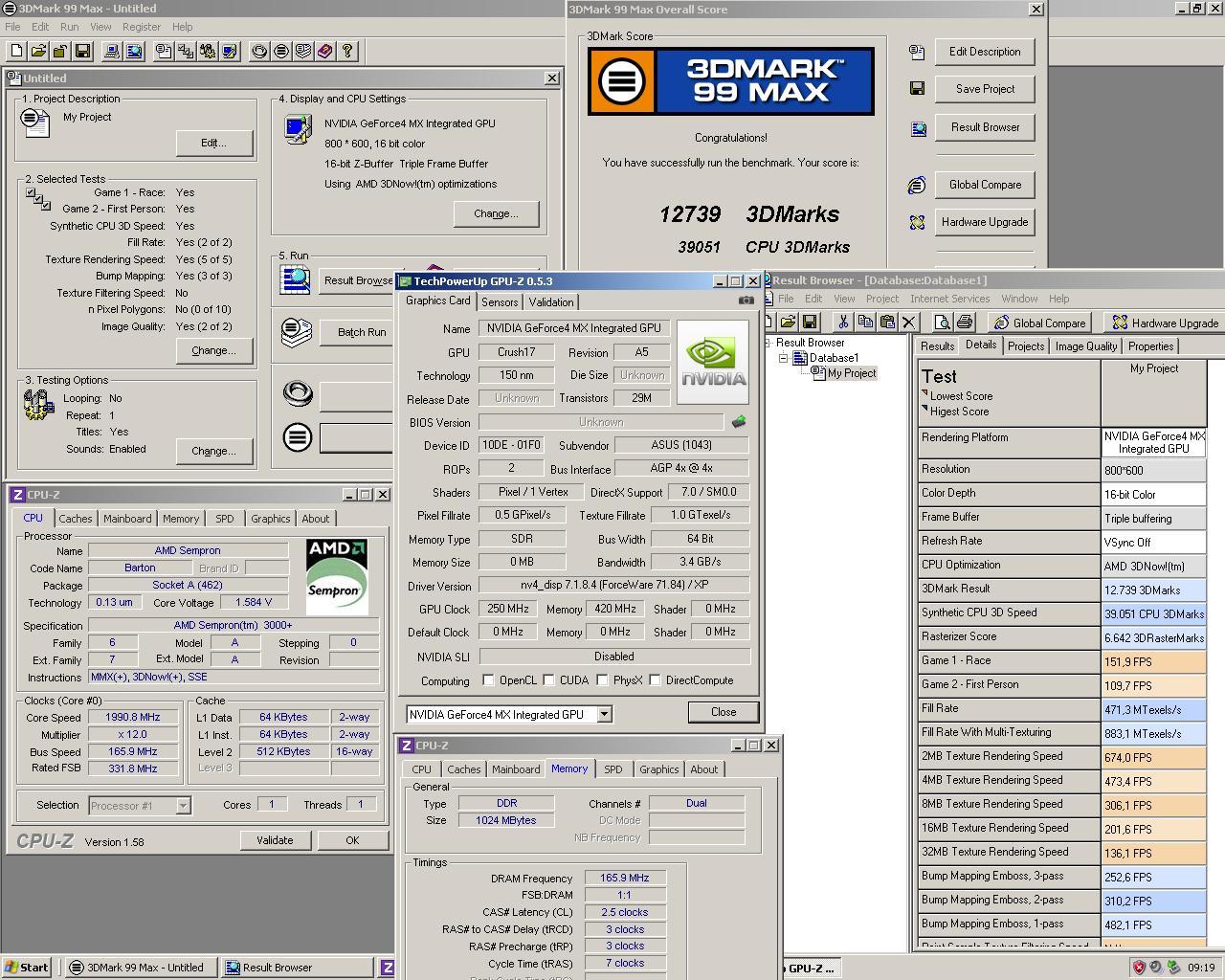Click the Print Preview icon in Result Browser toolbar
Screen dimensions: 1225x980
click(x=942, y=323)
